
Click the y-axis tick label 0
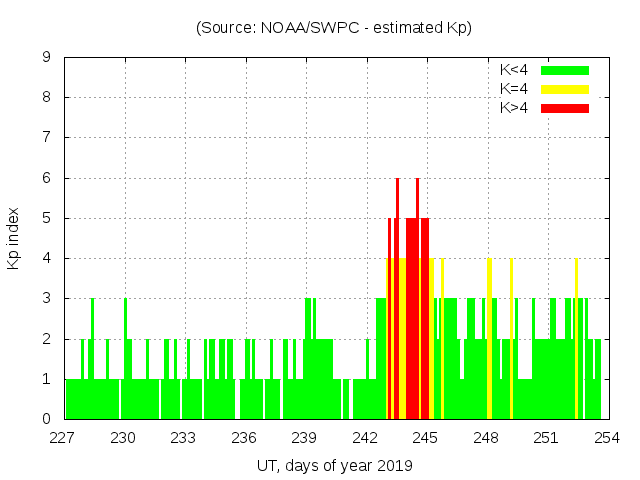46,419
